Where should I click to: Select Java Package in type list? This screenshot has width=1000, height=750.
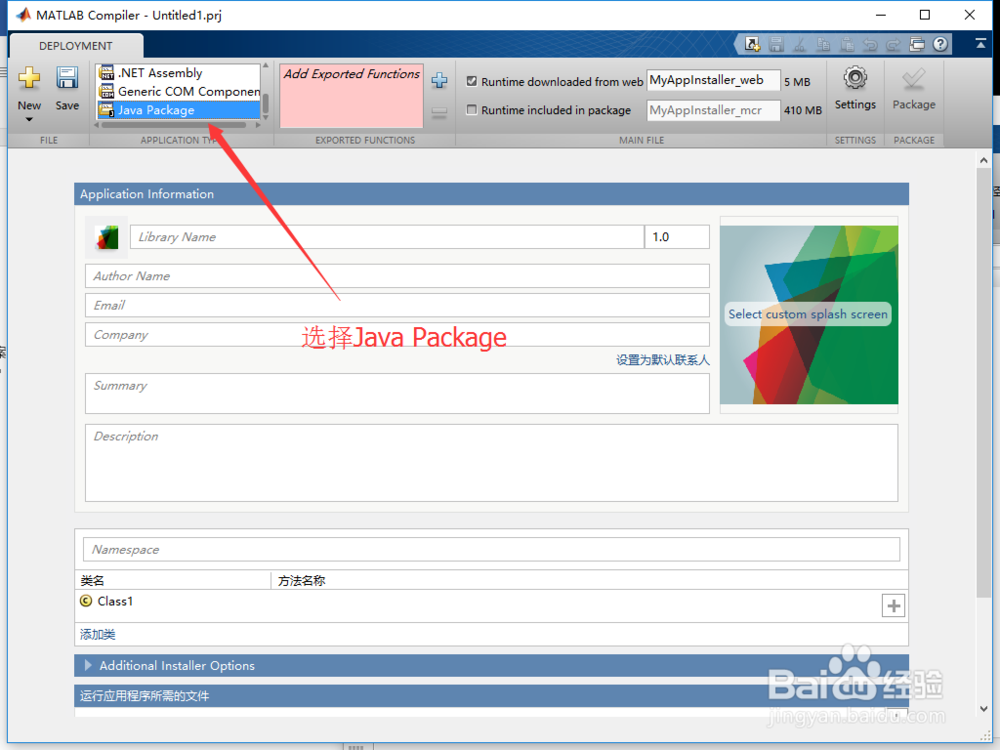pos(179,110)
